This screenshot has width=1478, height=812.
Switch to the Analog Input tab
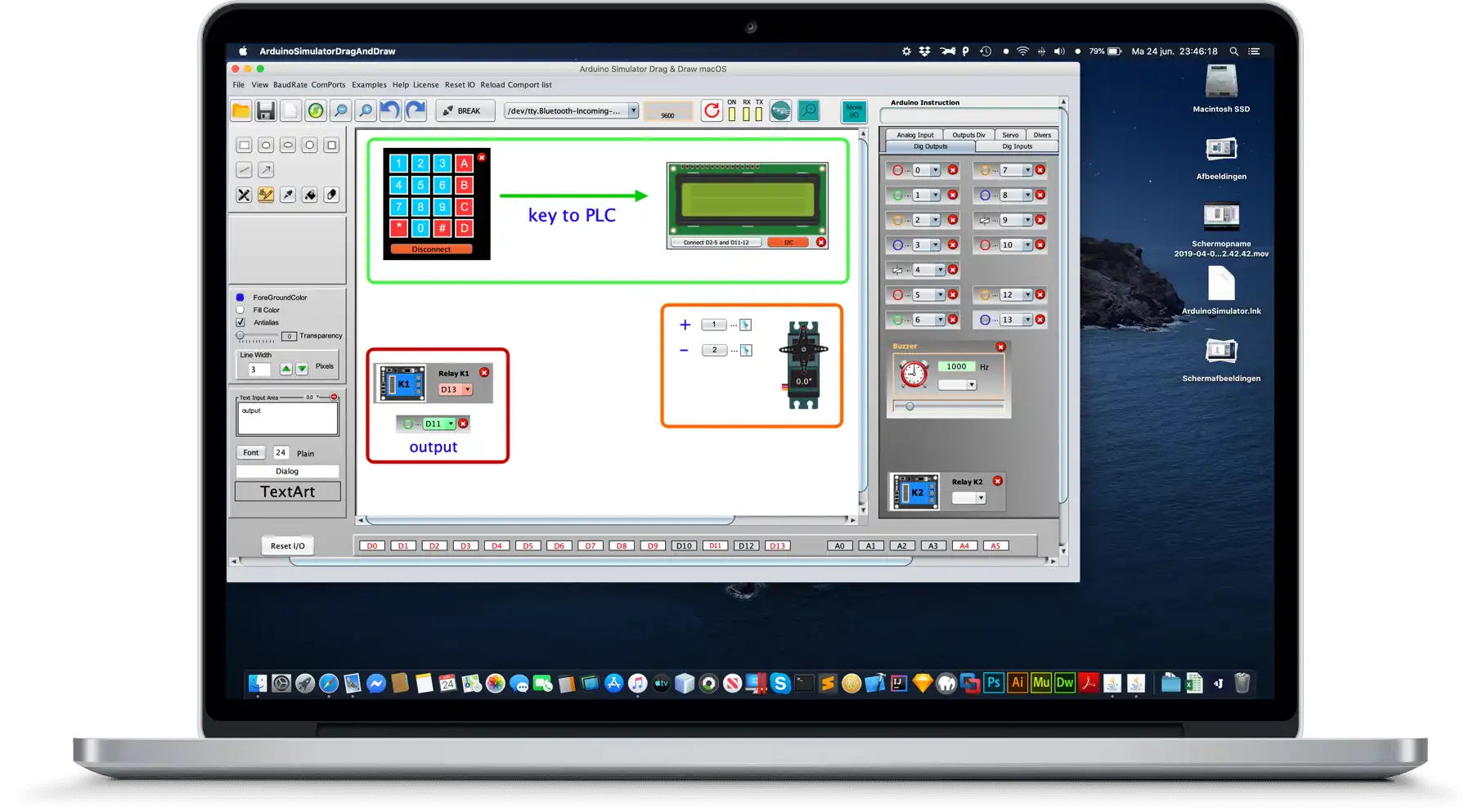(x=914, y=135)
